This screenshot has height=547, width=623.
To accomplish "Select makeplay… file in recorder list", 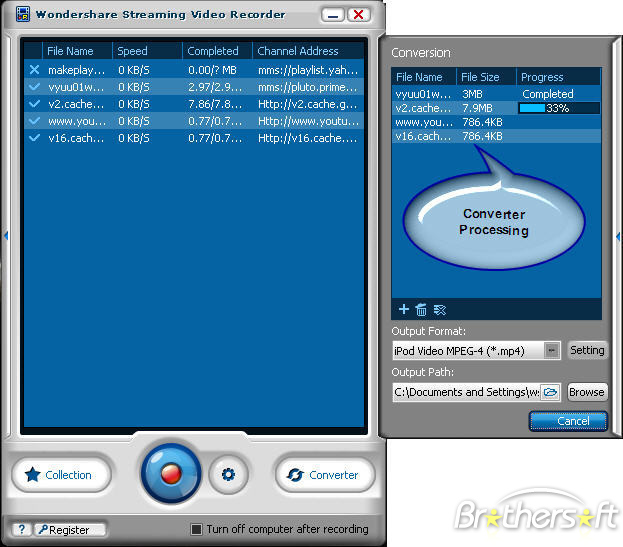I will pyautogui.click(x=77, y=70).
